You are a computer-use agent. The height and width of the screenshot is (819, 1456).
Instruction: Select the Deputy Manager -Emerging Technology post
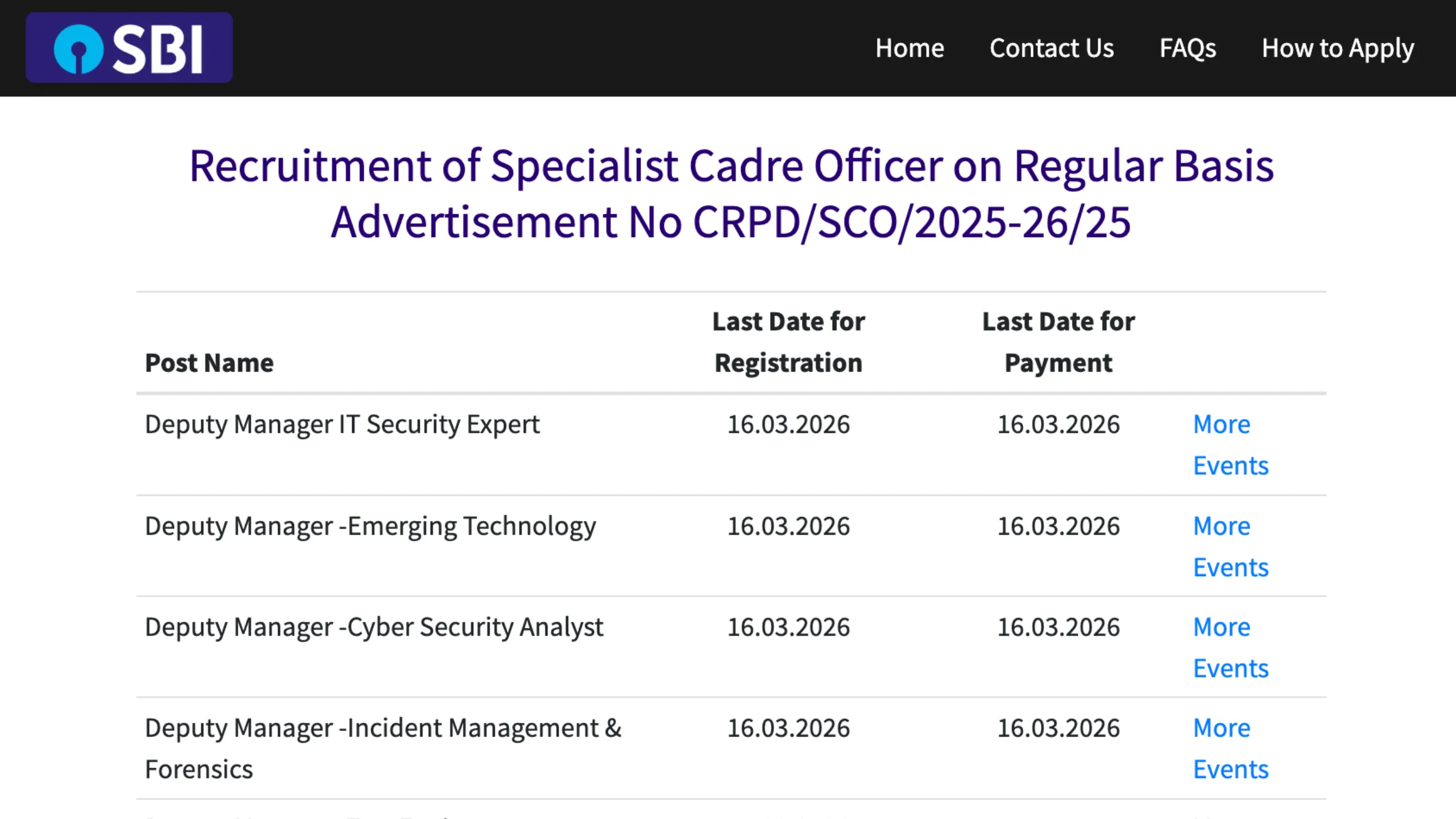coord(370,526)
